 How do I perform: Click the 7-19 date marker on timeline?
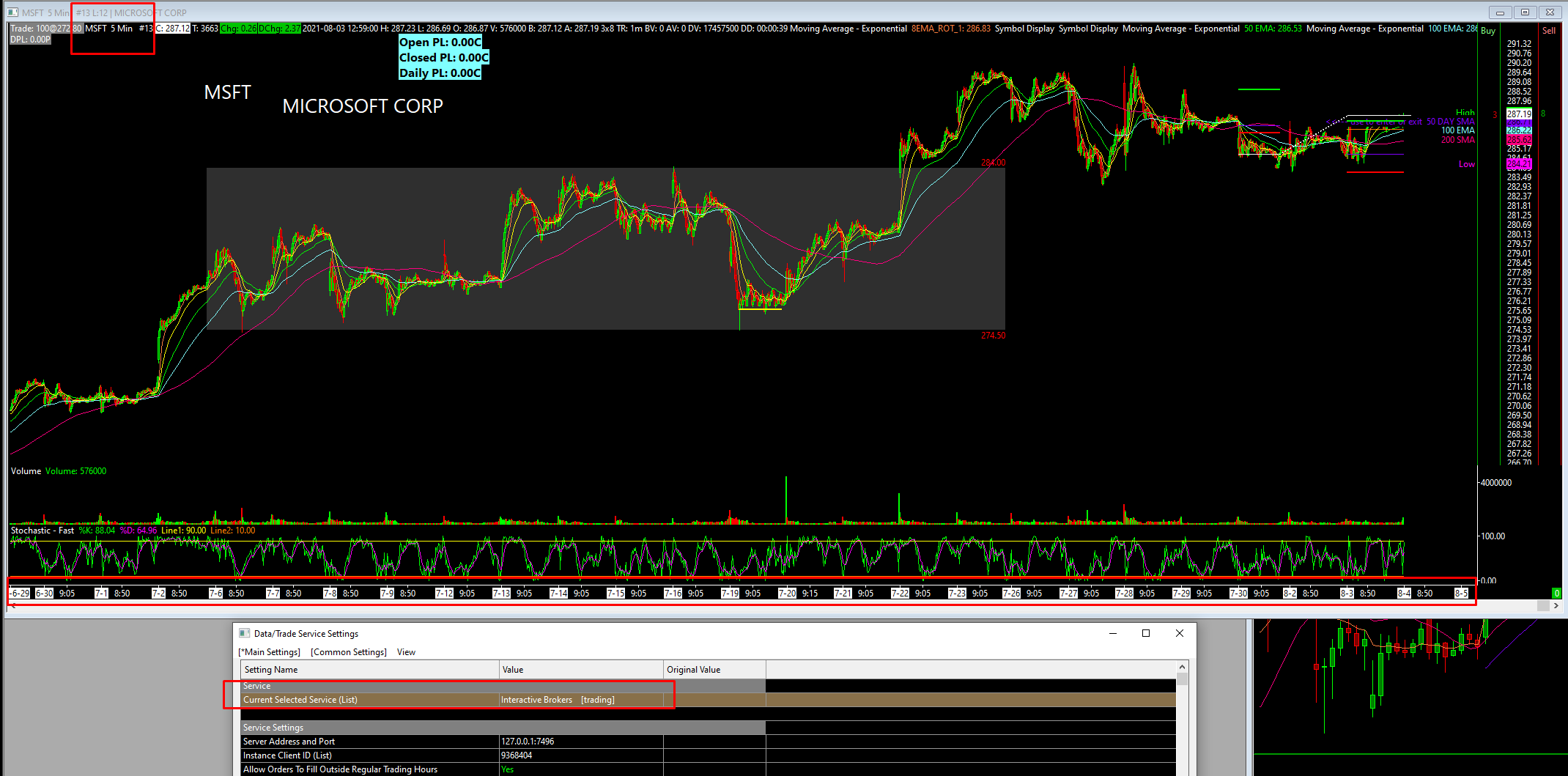pos(730,594)
